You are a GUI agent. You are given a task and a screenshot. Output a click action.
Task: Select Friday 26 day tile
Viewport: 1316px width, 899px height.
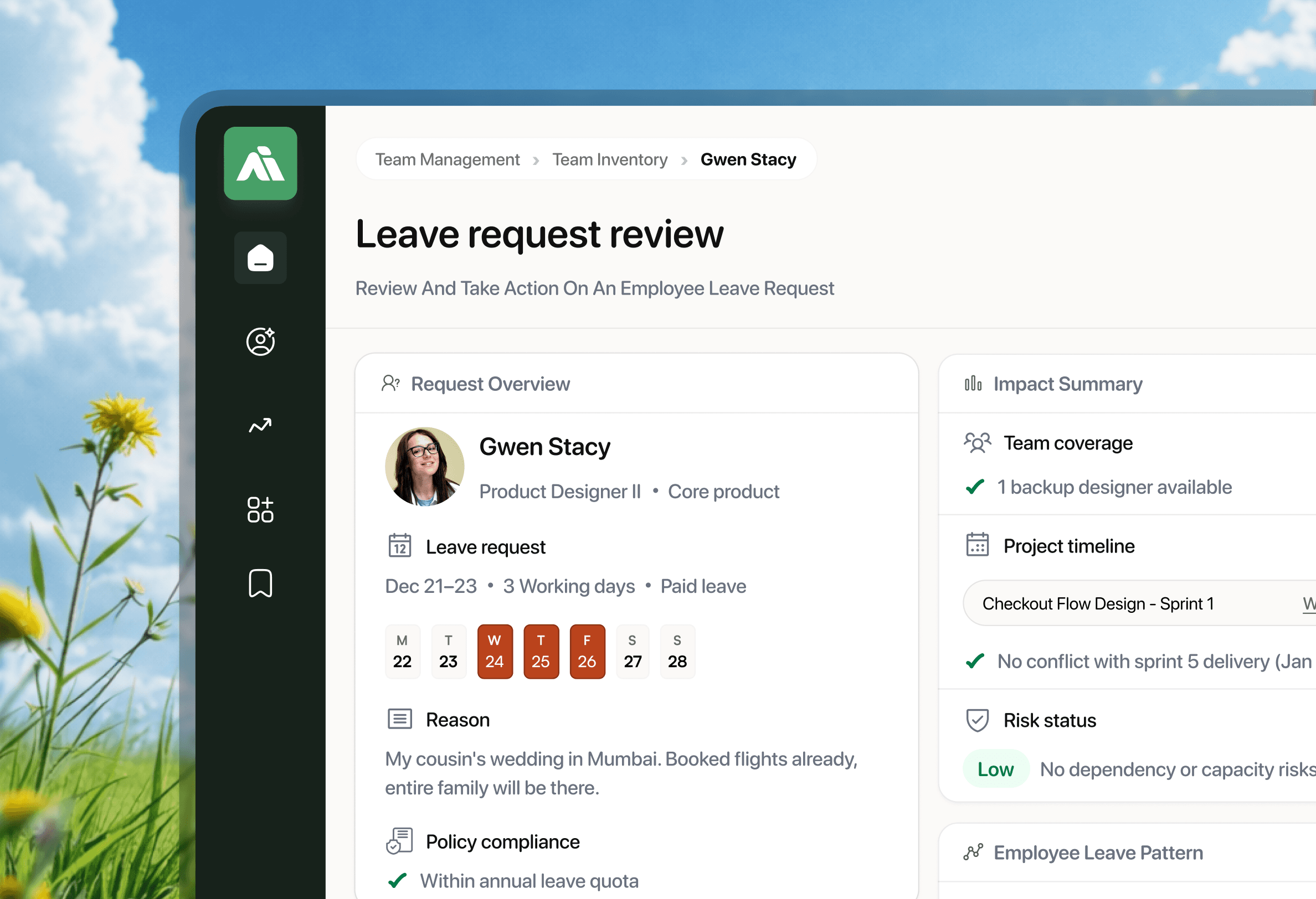(x=587, y=651)
